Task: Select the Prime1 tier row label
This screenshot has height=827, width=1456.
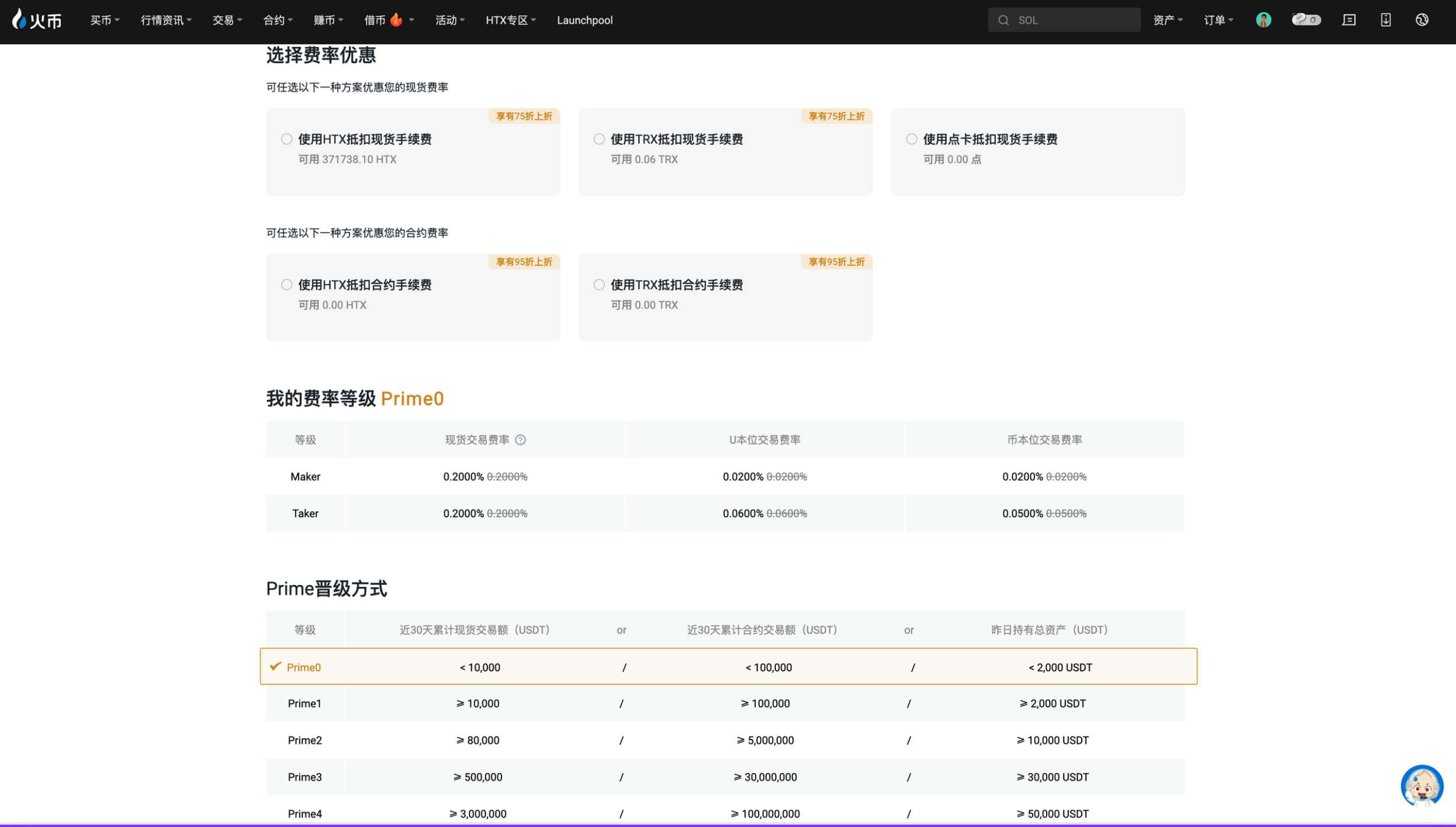Action: (305, 703)
